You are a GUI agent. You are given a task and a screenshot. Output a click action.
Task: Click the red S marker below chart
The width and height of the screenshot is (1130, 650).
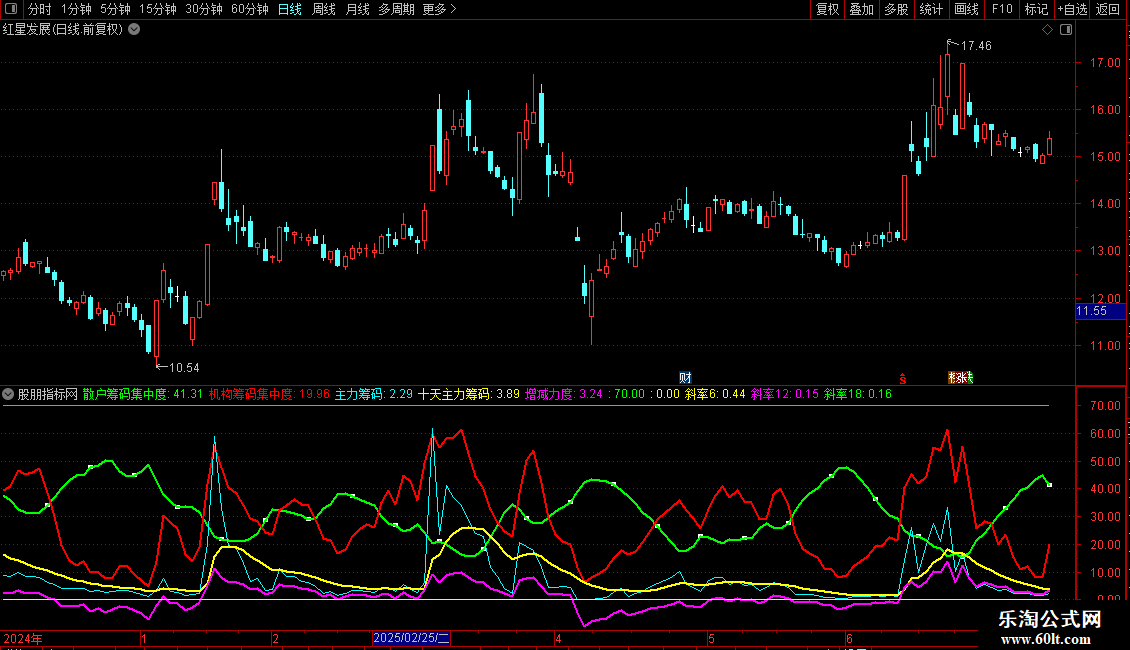(903, 378)
